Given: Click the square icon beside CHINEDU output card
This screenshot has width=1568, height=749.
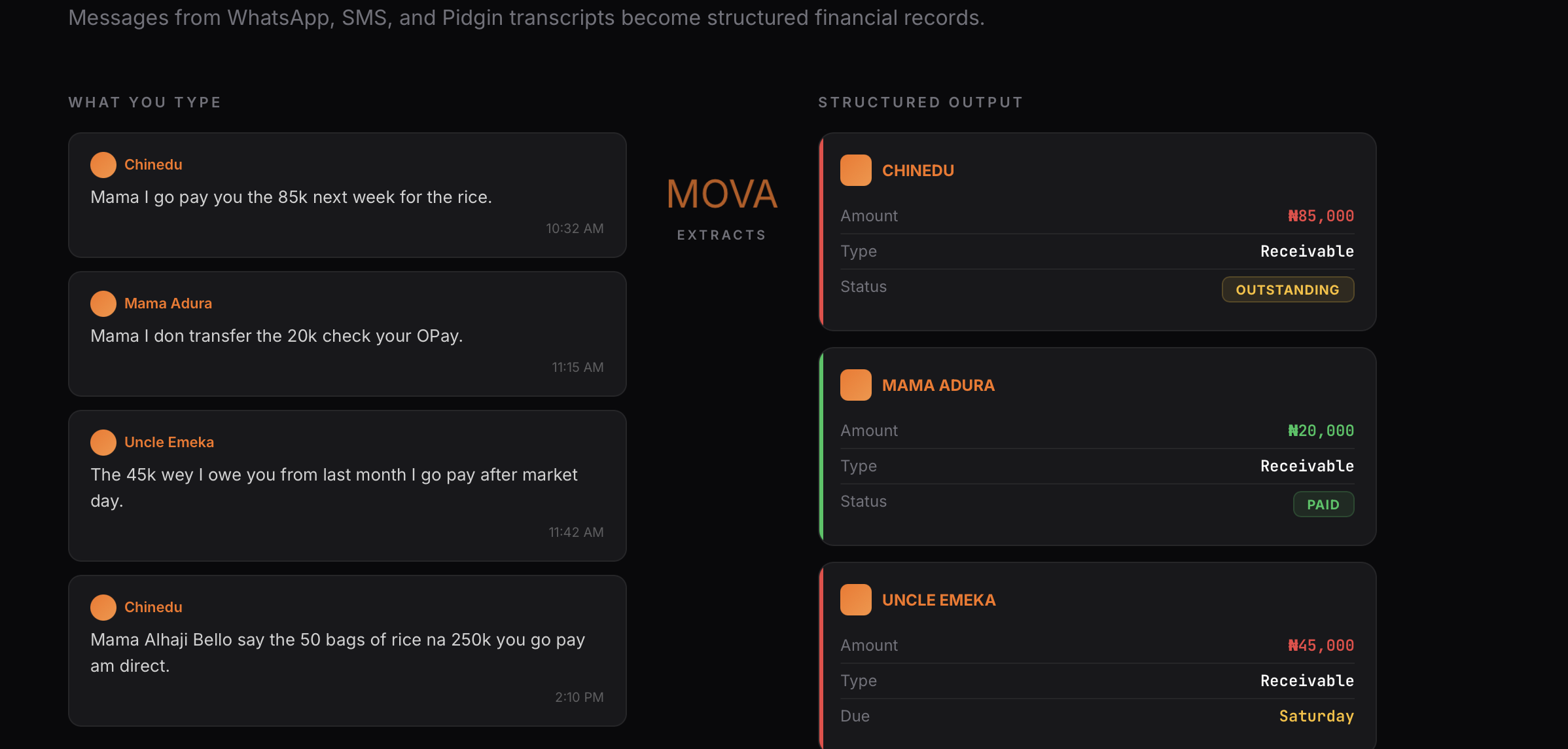Looking at the screenshot, I should tap(856, 170).
